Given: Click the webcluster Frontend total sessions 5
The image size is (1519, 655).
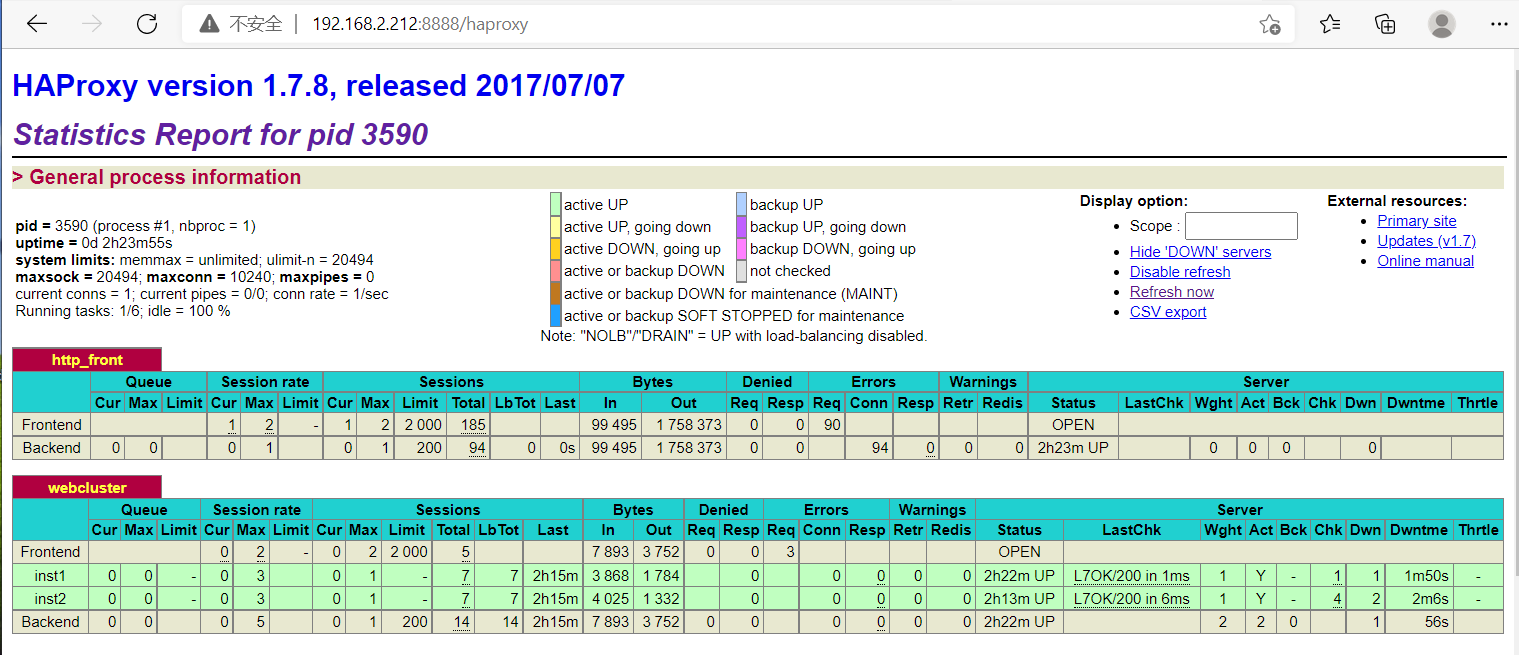Looking at the screenshot, I should pos(466,551).
